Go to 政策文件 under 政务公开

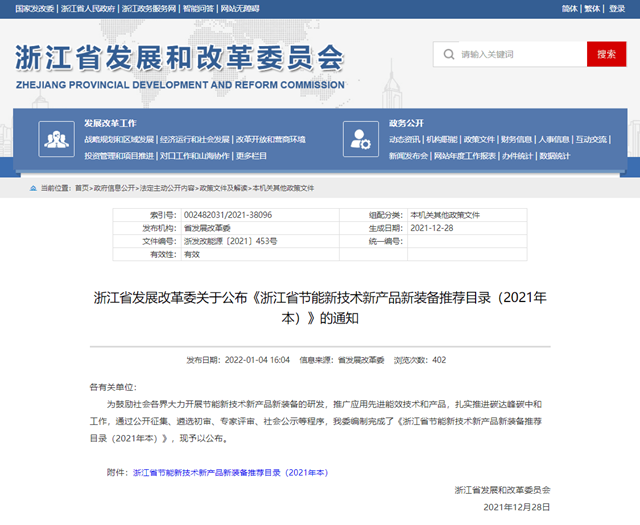(x=479, y=139)
